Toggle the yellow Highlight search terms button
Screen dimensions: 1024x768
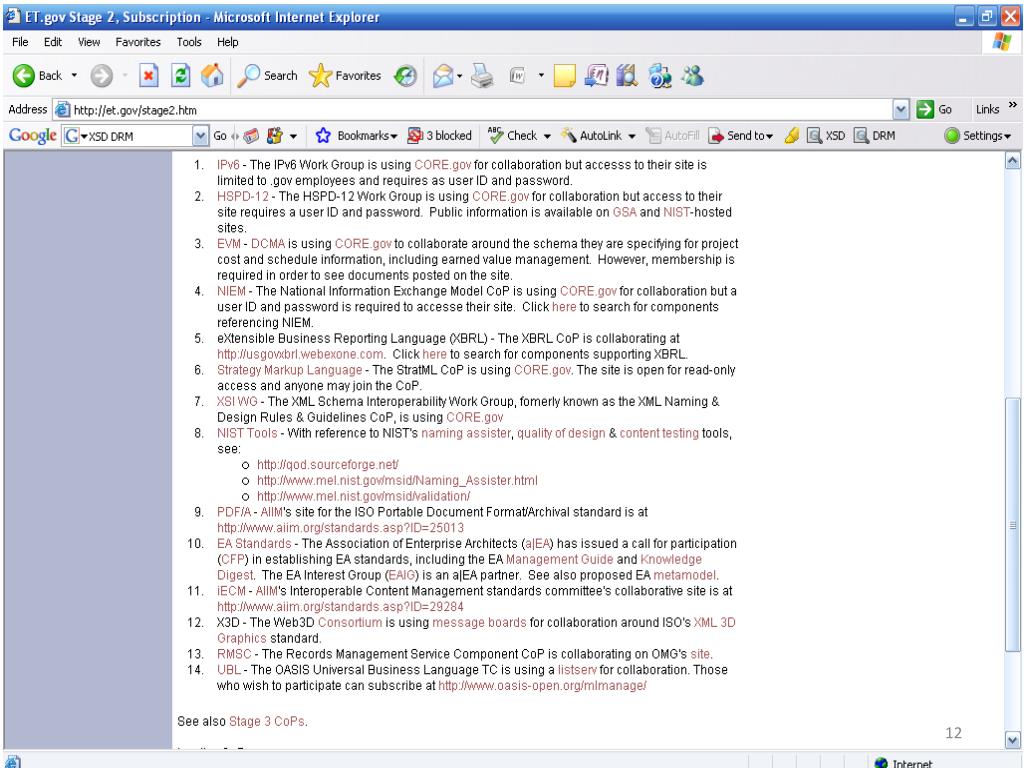[792, 136]
